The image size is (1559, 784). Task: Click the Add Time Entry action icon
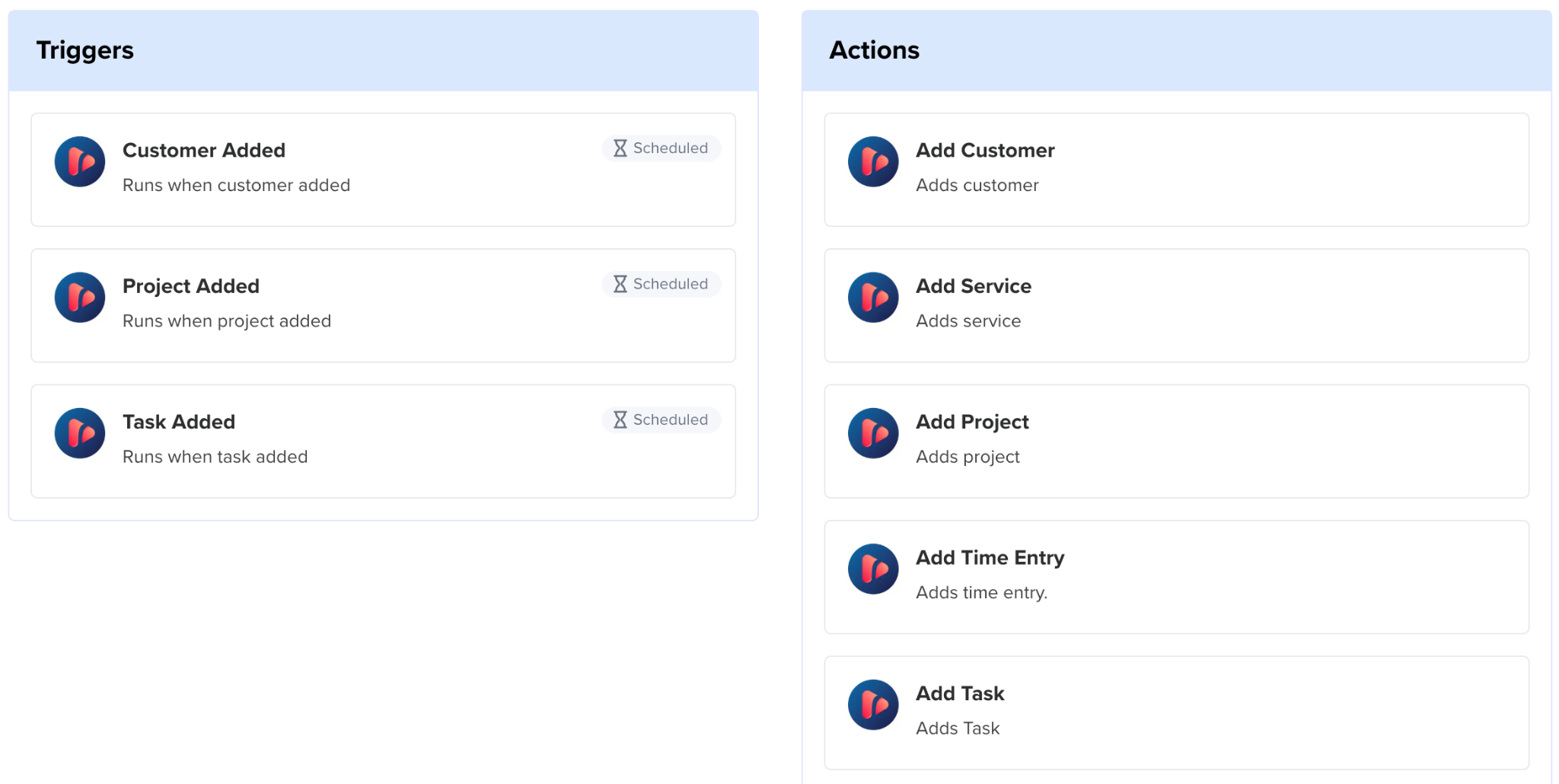873,569
